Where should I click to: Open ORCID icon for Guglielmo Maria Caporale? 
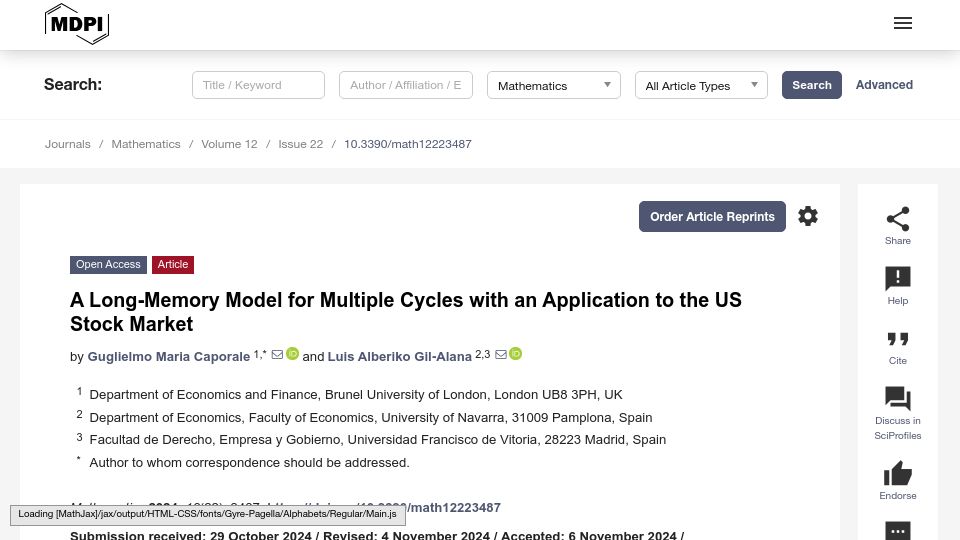293,354
